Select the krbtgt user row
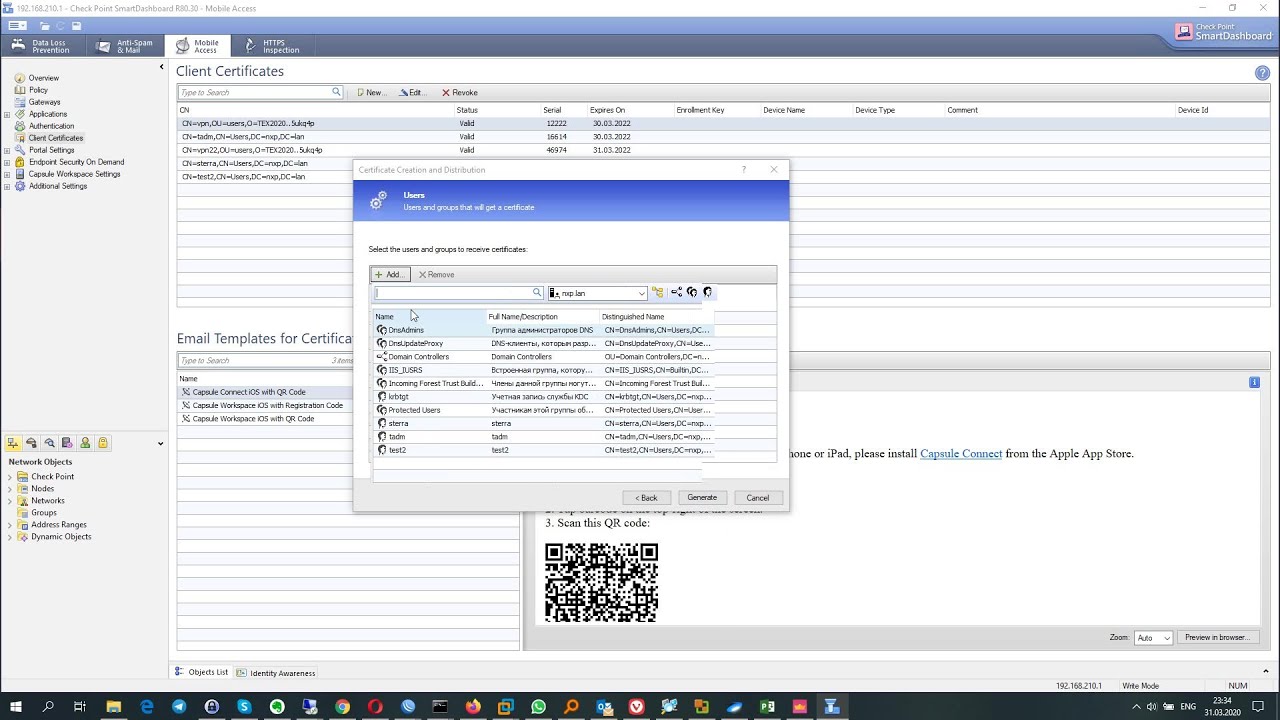This screenshot has width=1280, height=720. 543,397
